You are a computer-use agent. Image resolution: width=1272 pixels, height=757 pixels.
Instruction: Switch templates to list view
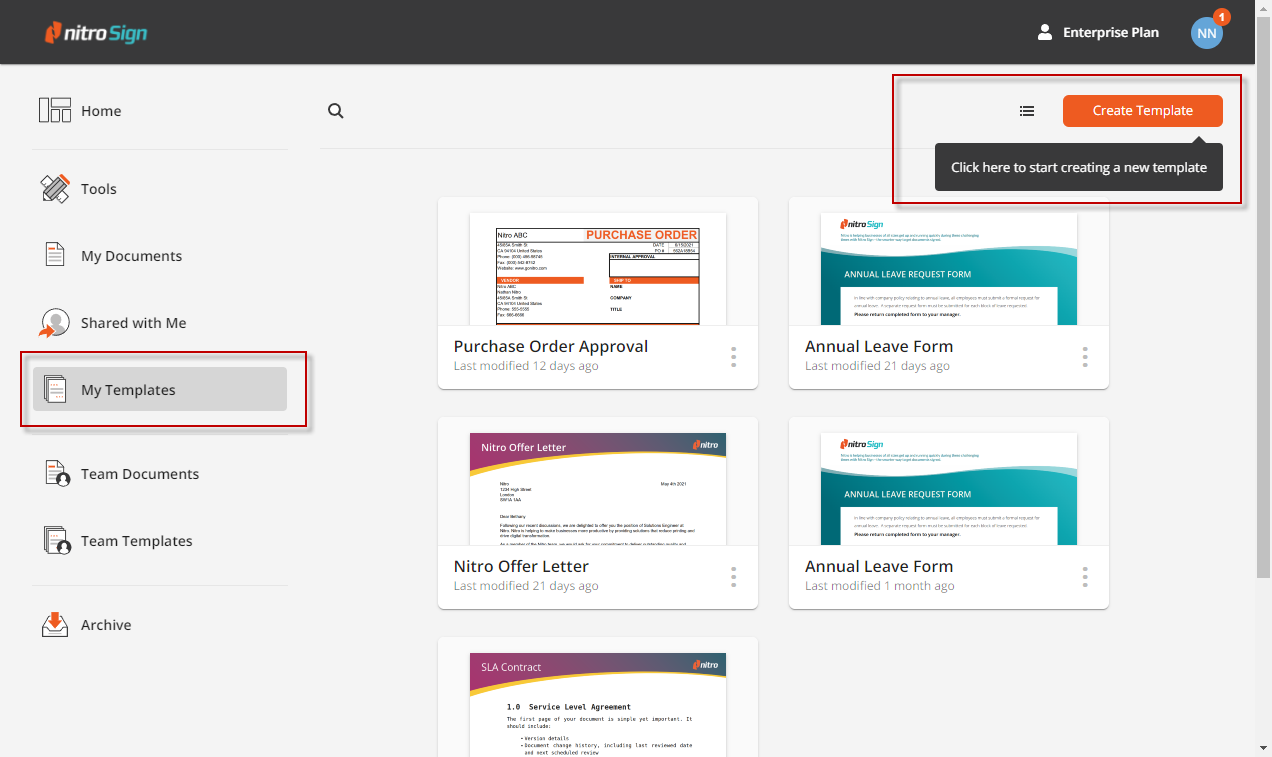(x=1027, y=111)
